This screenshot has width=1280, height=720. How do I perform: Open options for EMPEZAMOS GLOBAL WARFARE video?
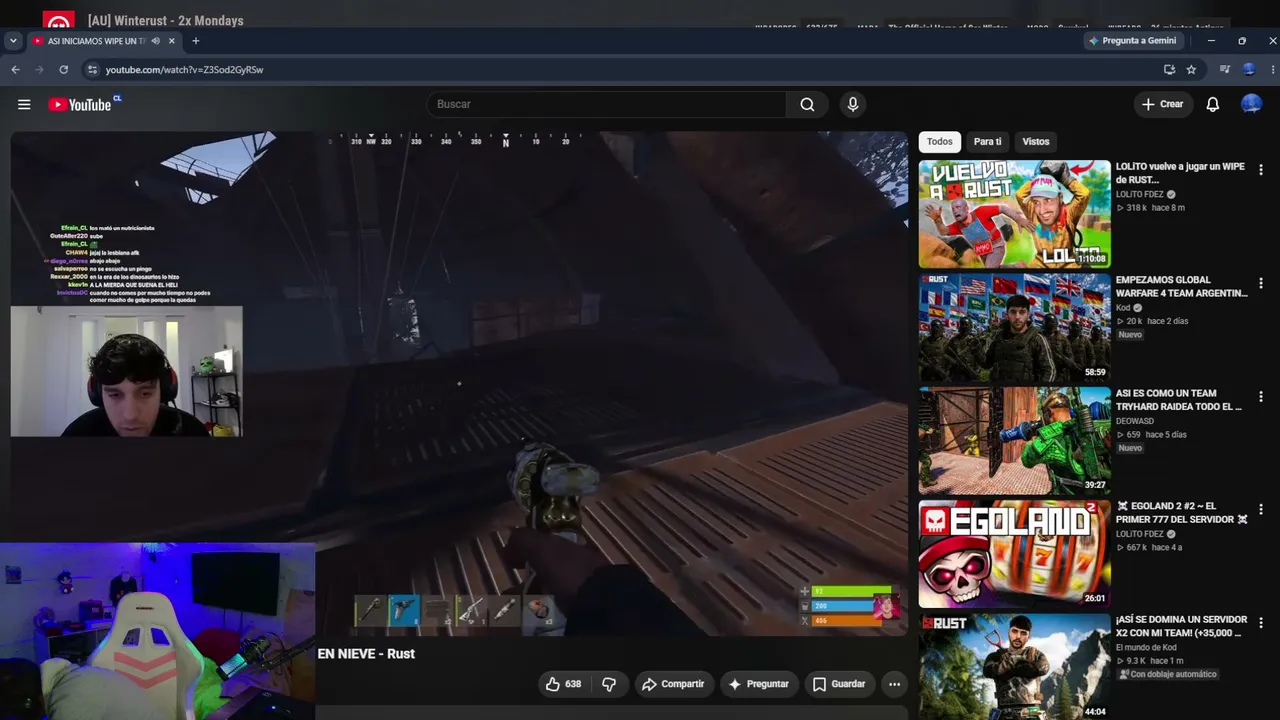(x=1260, y=283)
